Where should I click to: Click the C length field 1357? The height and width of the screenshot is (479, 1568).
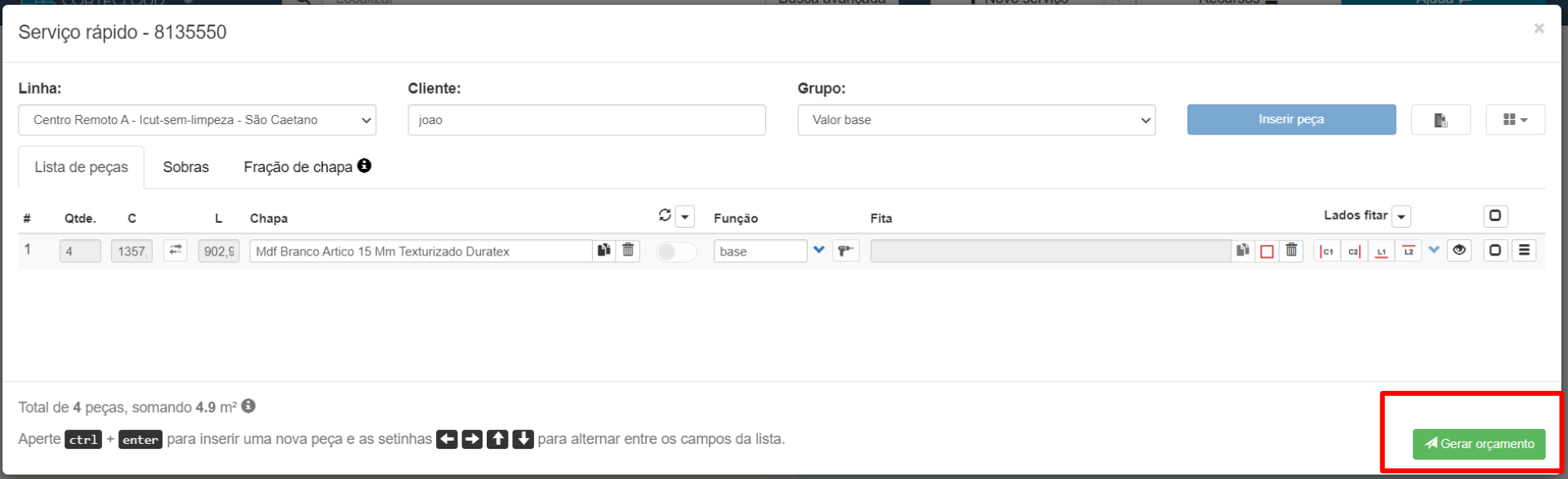coord(131,251)
